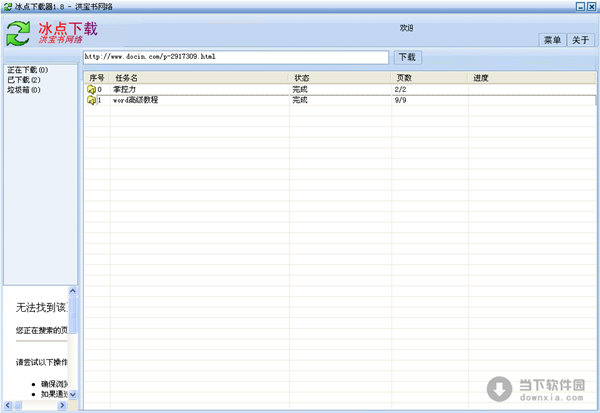Select task row 掌控力
Screen dimensions: 600x413
(340, 90)
